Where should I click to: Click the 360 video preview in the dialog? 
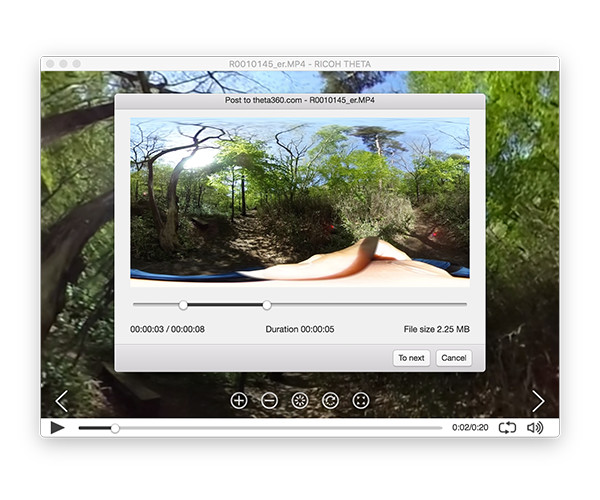tap(300, 202)
